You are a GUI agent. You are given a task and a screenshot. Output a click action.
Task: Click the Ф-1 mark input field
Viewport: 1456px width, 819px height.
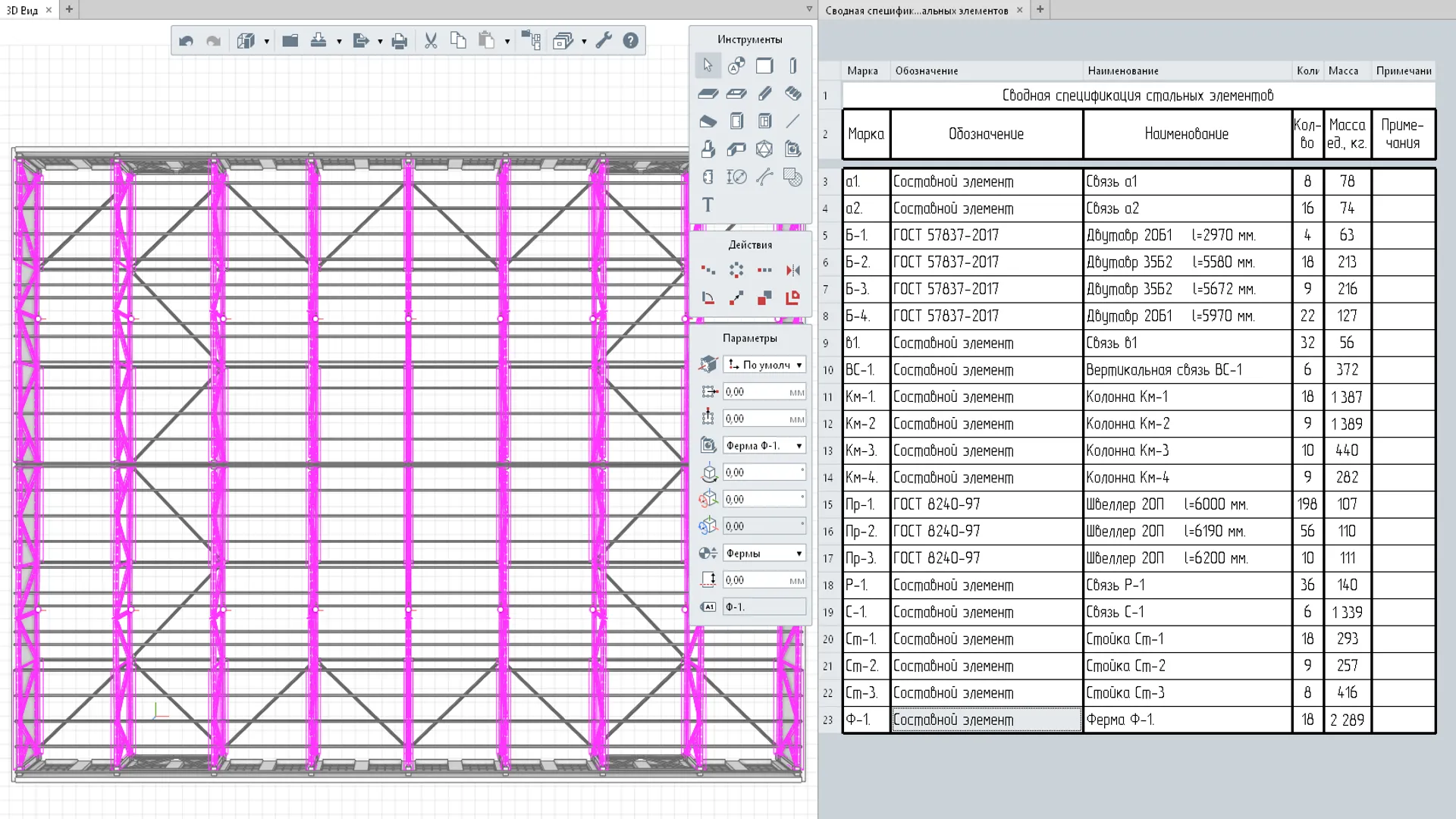pyautogui.click(x=763, y=607)
